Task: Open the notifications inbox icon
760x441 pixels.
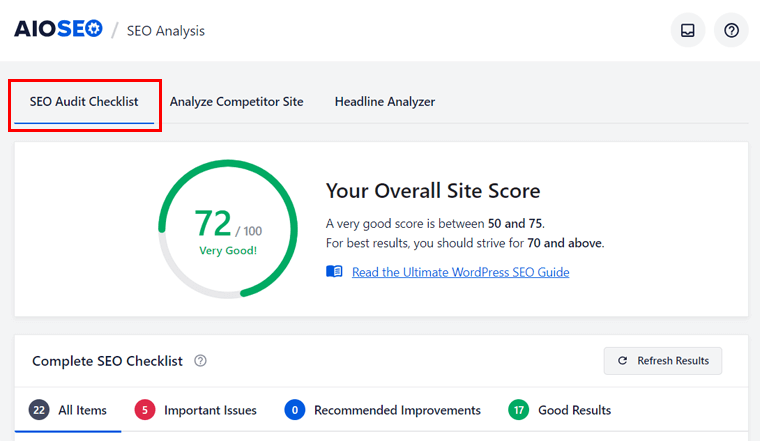Action: pyautogui.click(x=687, y=30)
